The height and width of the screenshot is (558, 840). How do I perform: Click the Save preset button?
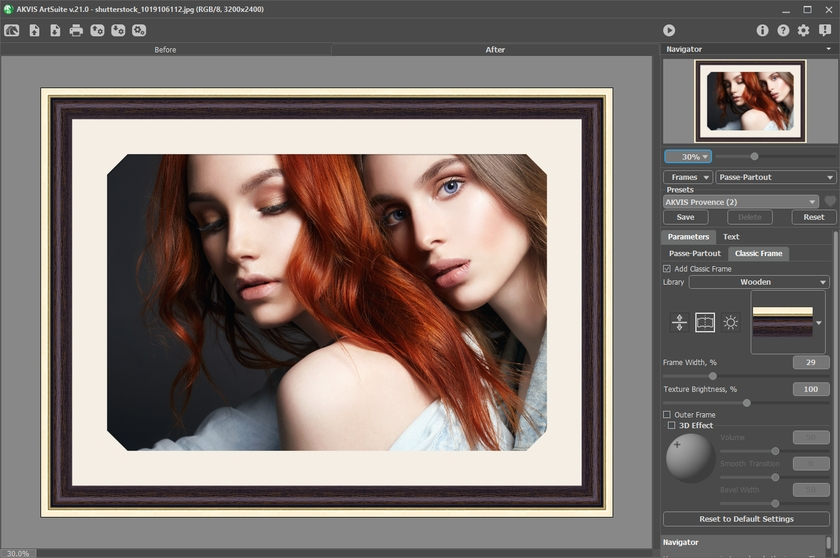point(685,217)
